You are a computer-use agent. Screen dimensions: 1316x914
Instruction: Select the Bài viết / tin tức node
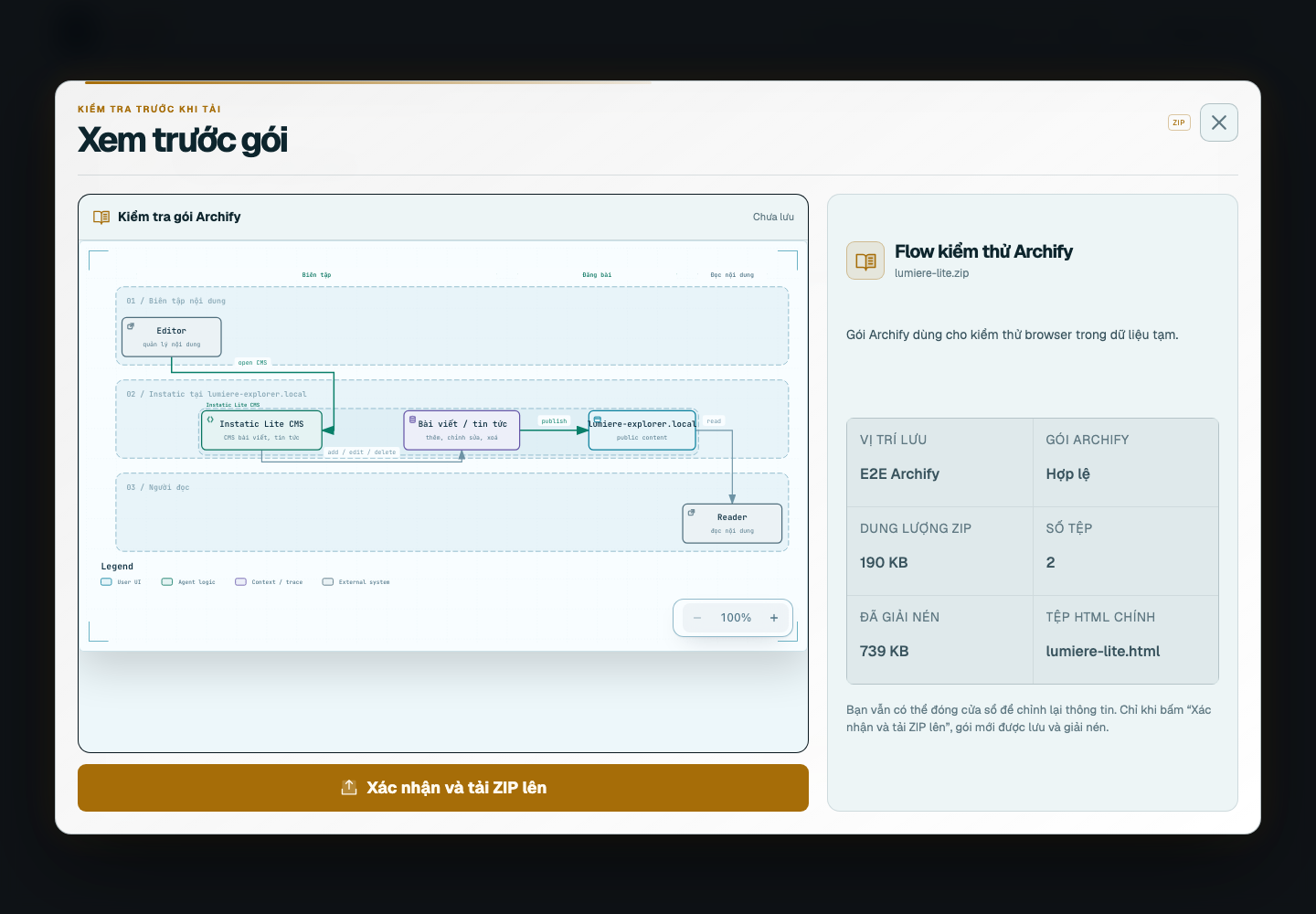[x=462, y=430]
